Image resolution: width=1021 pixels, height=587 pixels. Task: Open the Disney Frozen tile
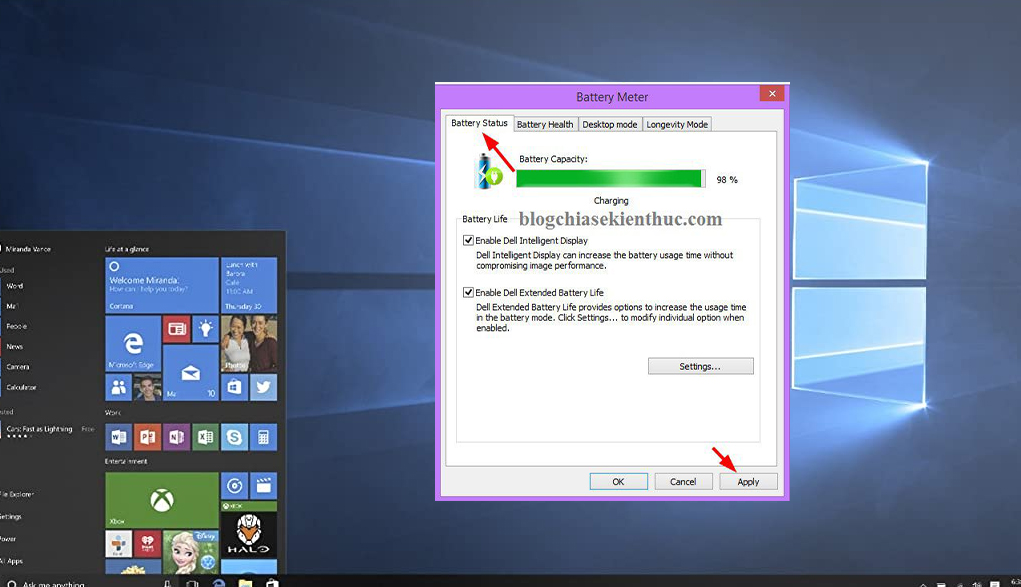[191, 552]
